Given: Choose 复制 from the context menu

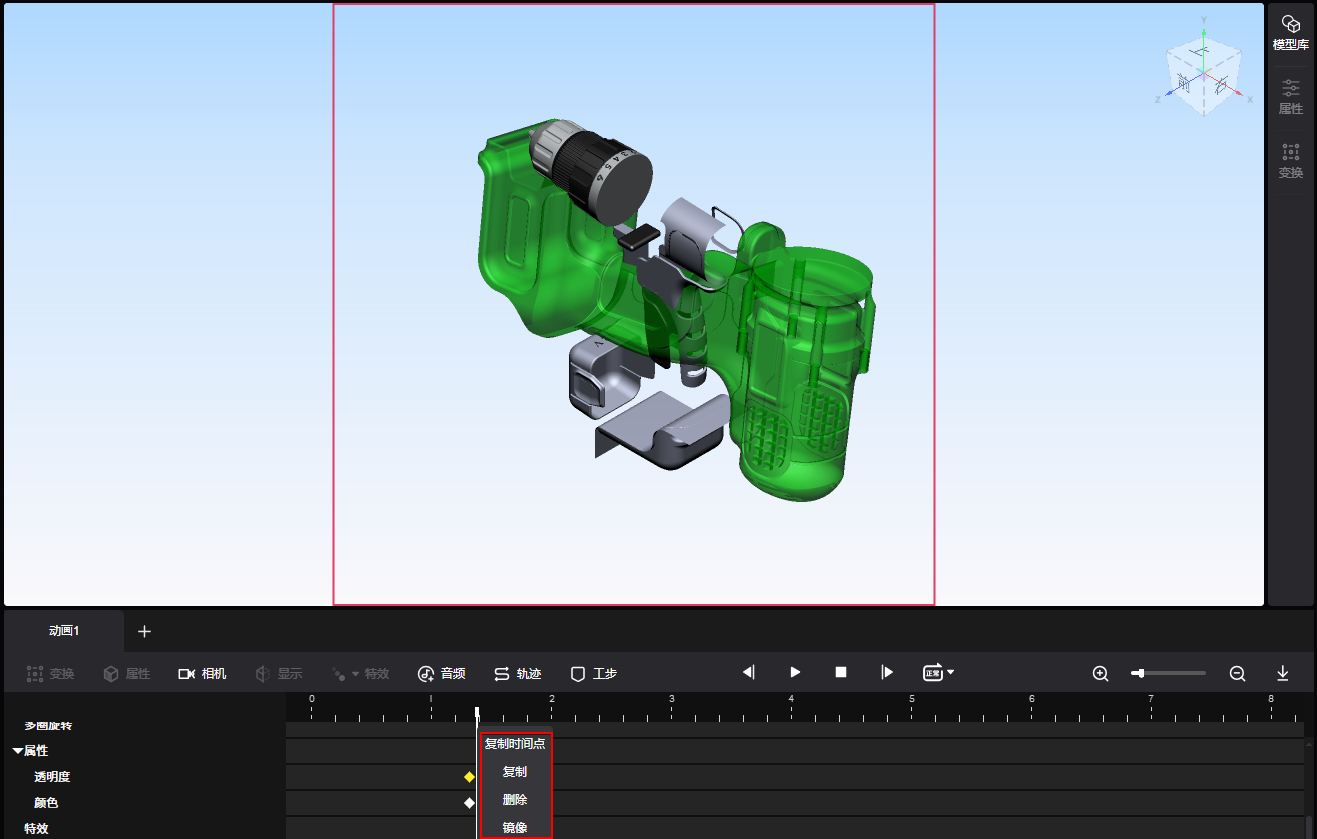Looking at the screenshot, I should (514, 772).
